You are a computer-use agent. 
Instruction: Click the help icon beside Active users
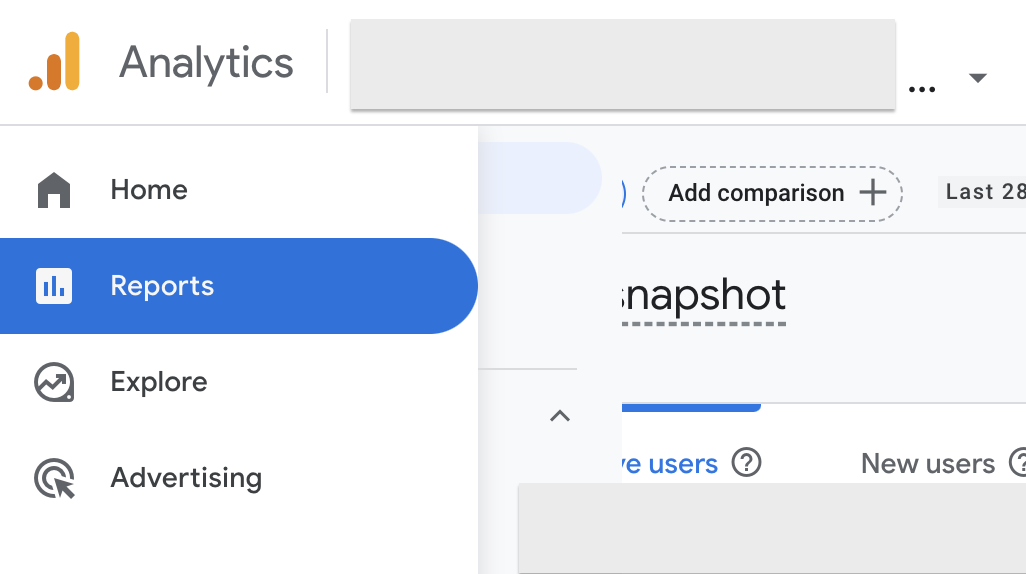pos(747,463)
